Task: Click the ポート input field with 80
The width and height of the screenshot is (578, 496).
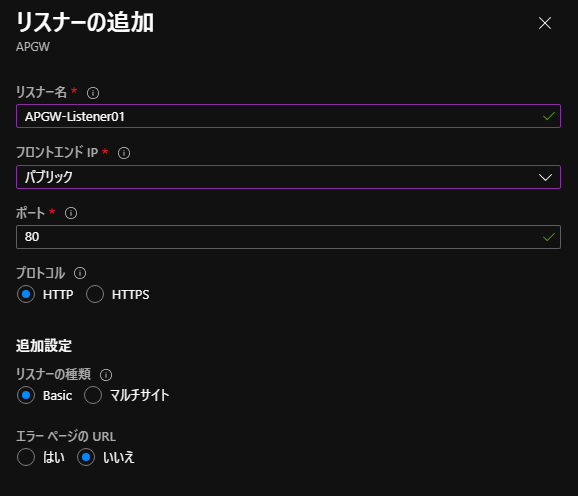Action: [288, 237]
